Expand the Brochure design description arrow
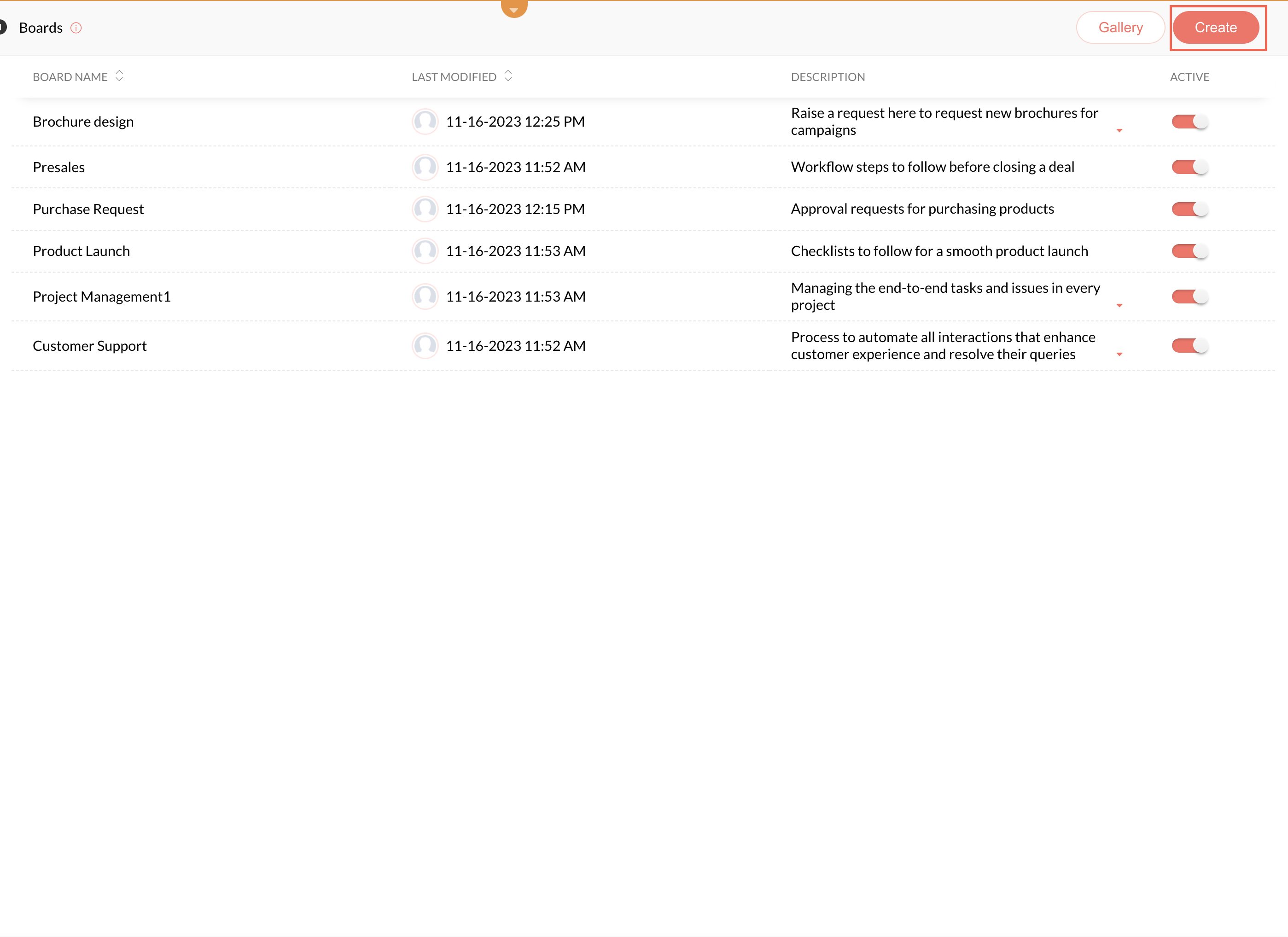1288x937 pixels. click(x=1119, y=131)
